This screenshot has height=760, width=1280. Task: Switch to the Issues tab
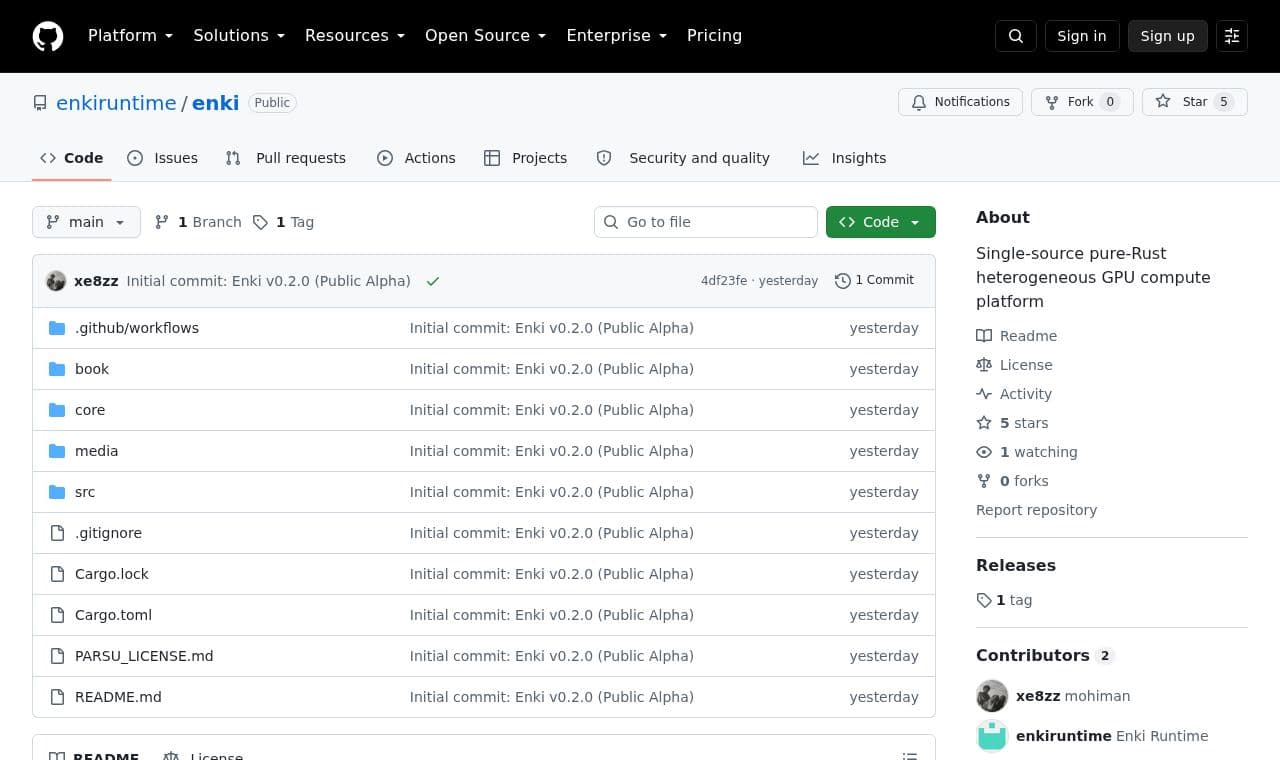tap(163, 158)
